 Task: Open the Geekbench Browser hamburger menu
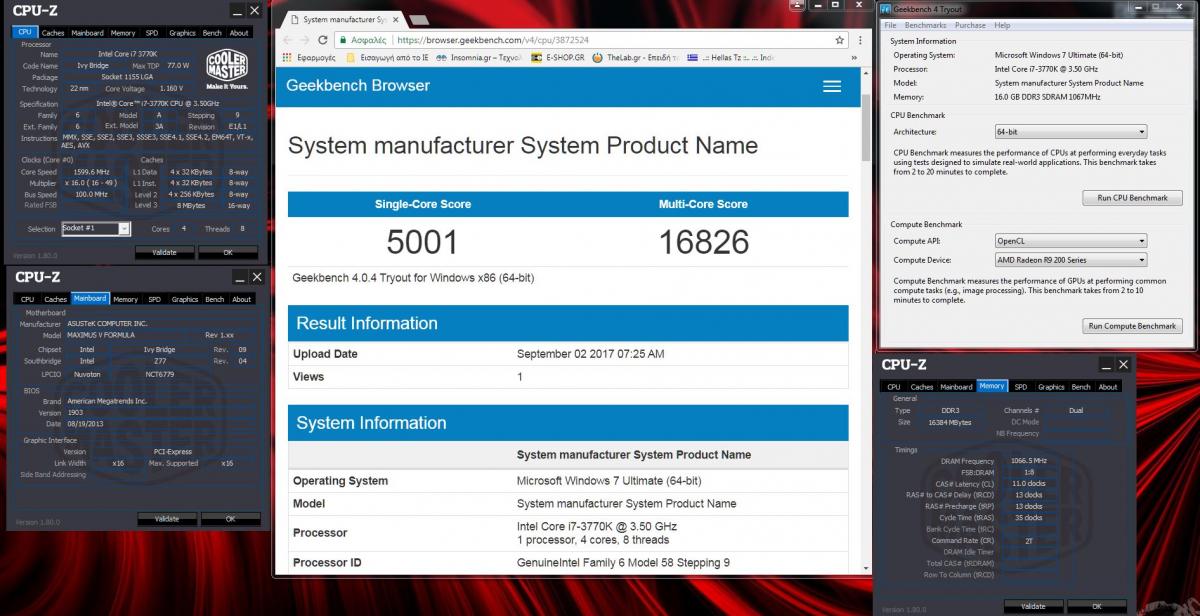point(832,86)
